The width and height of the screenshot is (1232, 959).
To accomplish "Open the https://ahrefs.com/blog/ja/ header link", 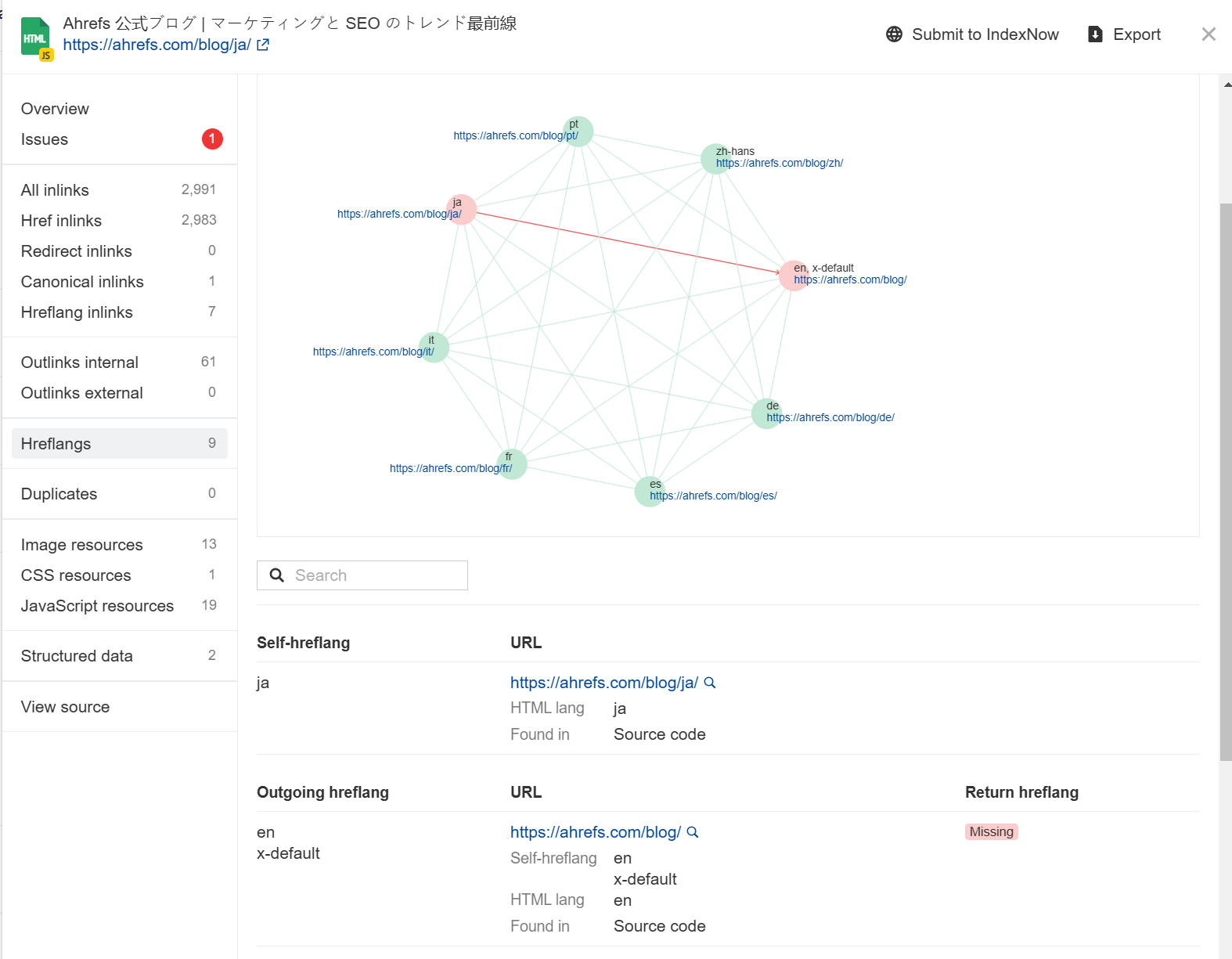I will 158,45.
